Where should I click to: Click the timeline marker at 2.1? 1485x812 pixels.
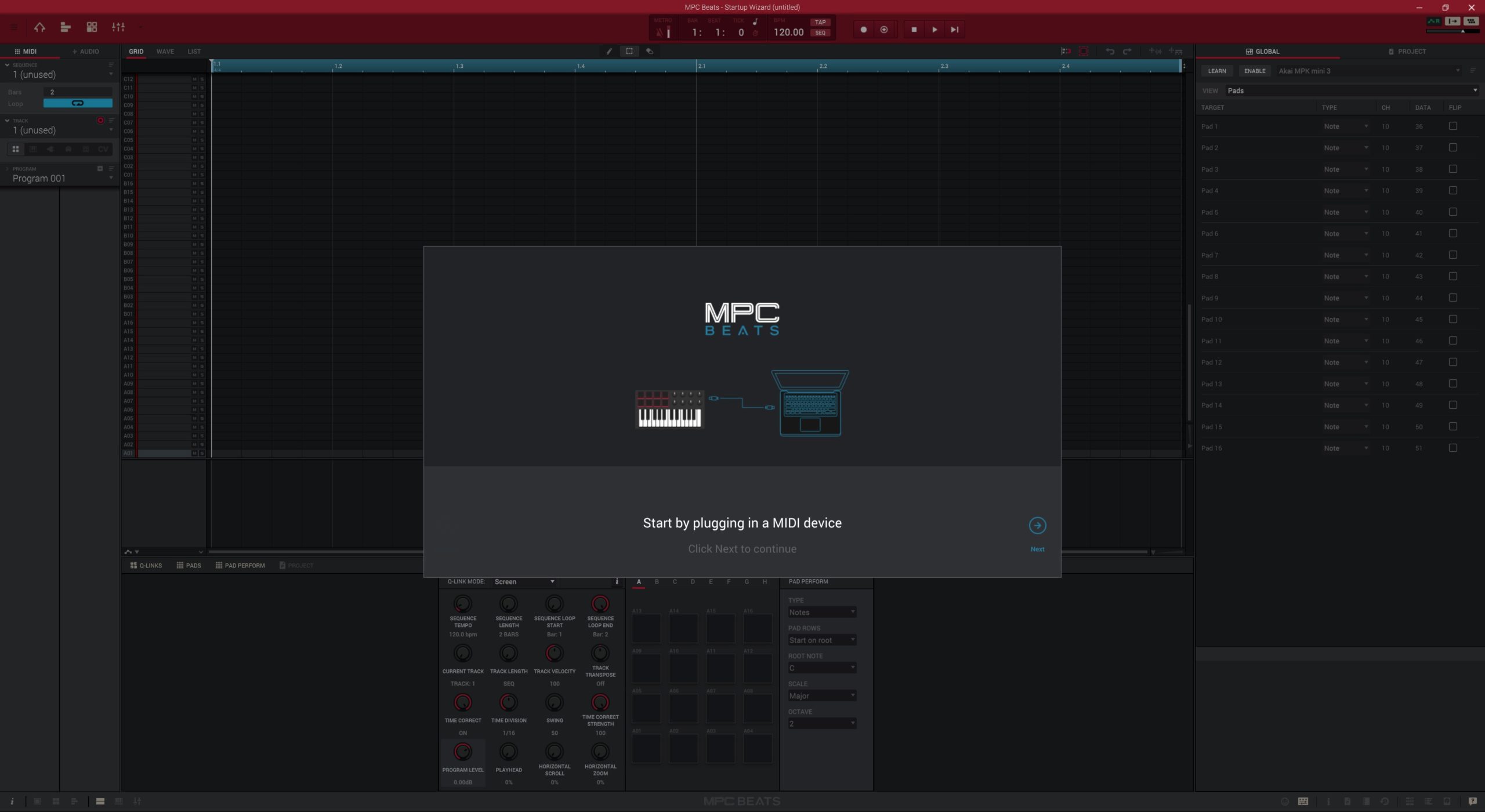click(701, 66)
